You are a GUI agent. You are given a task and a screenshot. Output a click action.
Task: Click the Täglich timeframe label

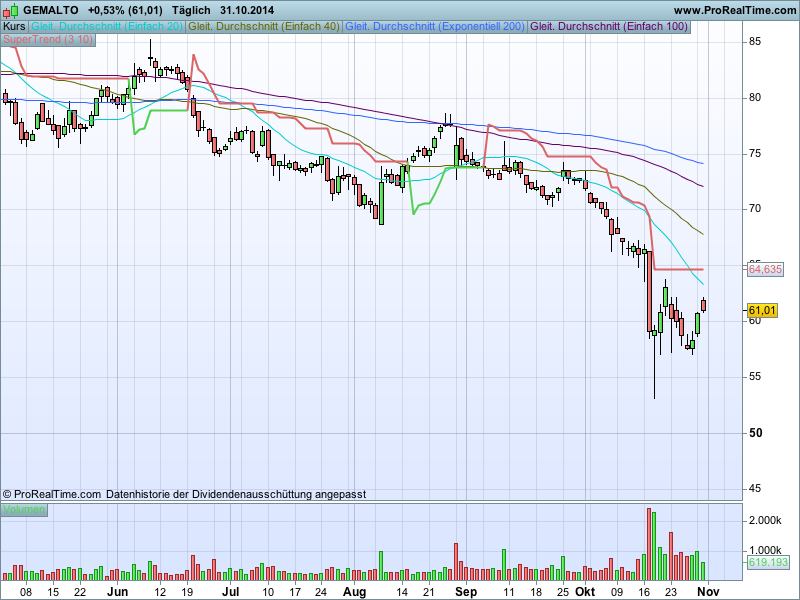192,9
